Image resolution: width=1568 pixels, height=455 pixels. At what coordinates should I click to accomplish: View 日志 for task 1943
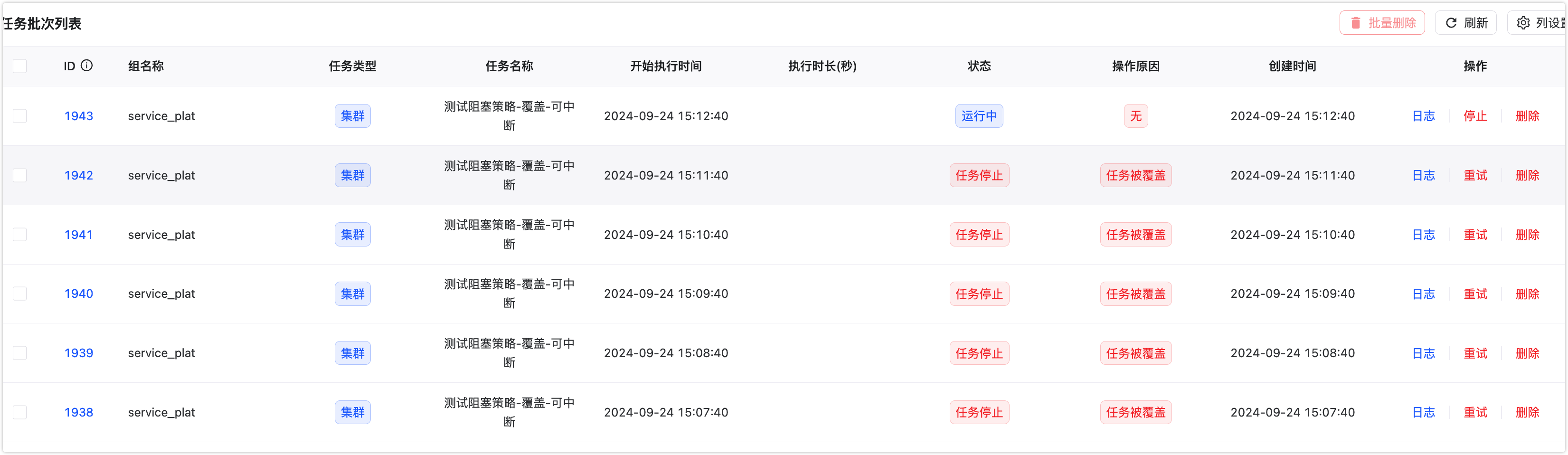click(x=1423, y=116)
